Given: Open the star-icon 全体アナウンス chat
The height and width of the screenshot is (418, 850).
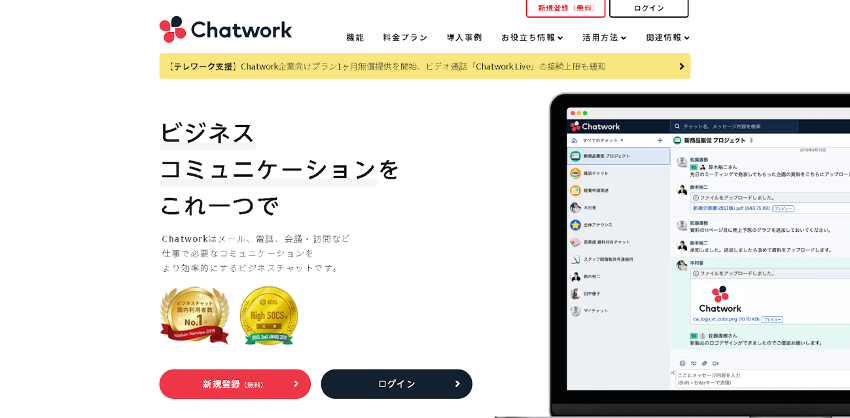Looking at the screenshot, I should pos(619,225).
